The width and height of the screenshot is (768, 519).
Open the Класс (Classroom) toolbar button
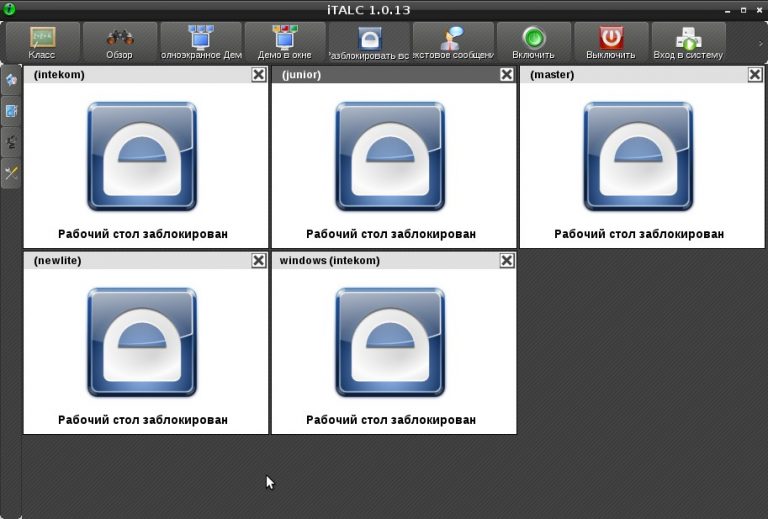43,43
